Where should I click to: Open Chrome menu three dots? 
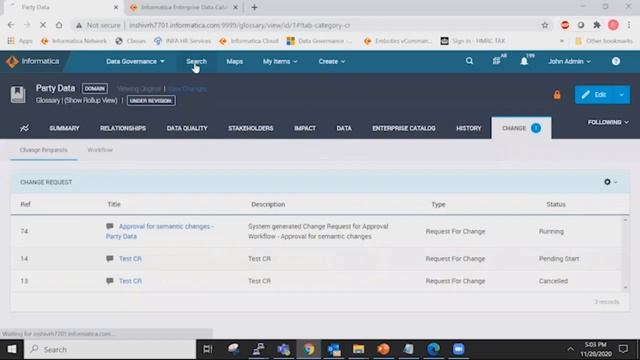click(629, 25)
